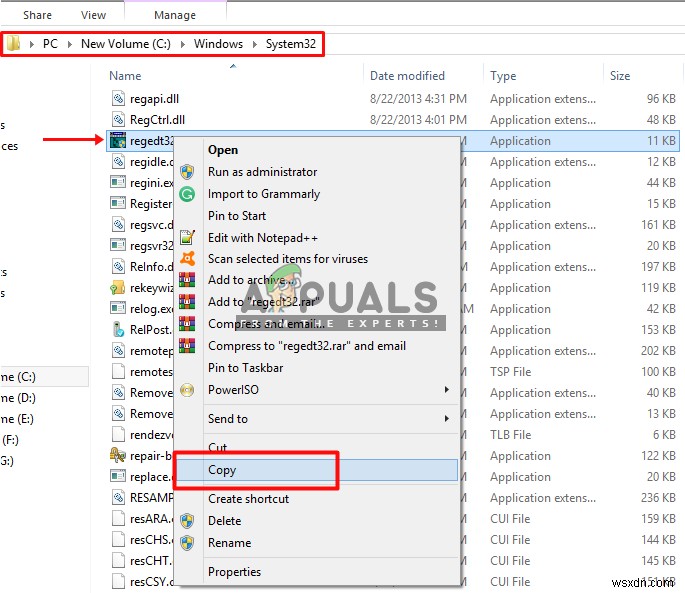Click the Notepad++ icon in context menu
This screenshot has height=593, width=685.
(187, 237)
